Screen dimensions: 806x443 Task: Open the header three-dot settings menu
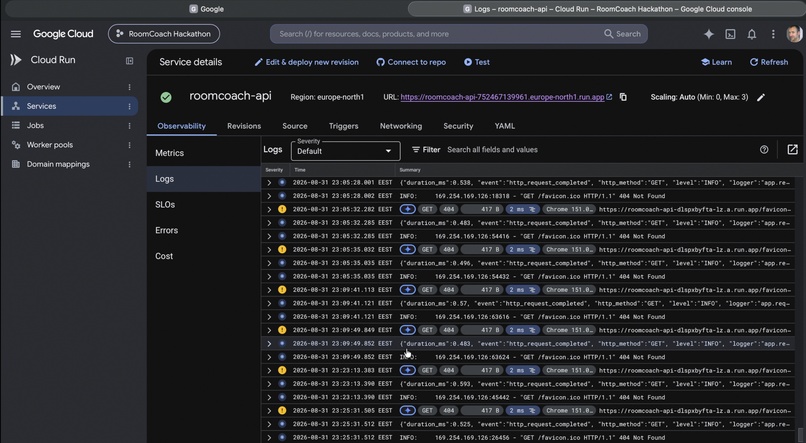pos(773,34)
